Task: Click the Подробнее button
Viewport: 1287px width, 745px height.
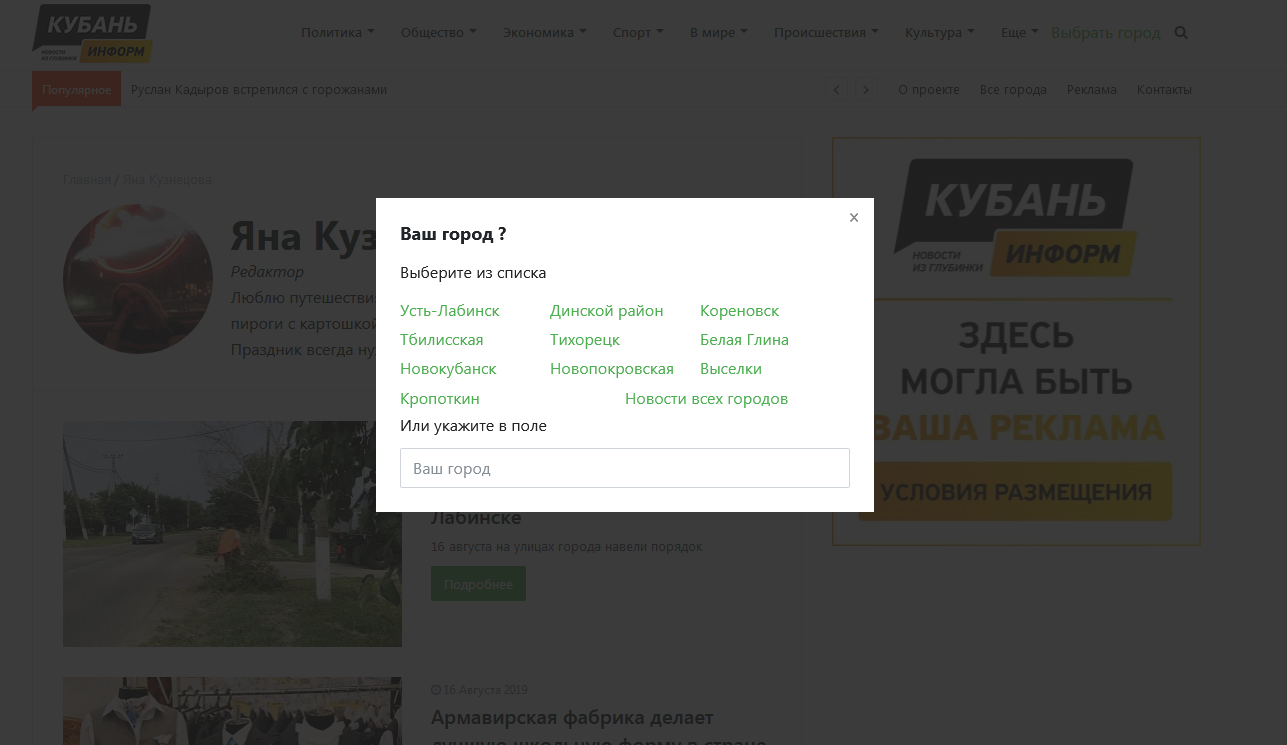Action: pyautogui.click(x=478, y=583)
